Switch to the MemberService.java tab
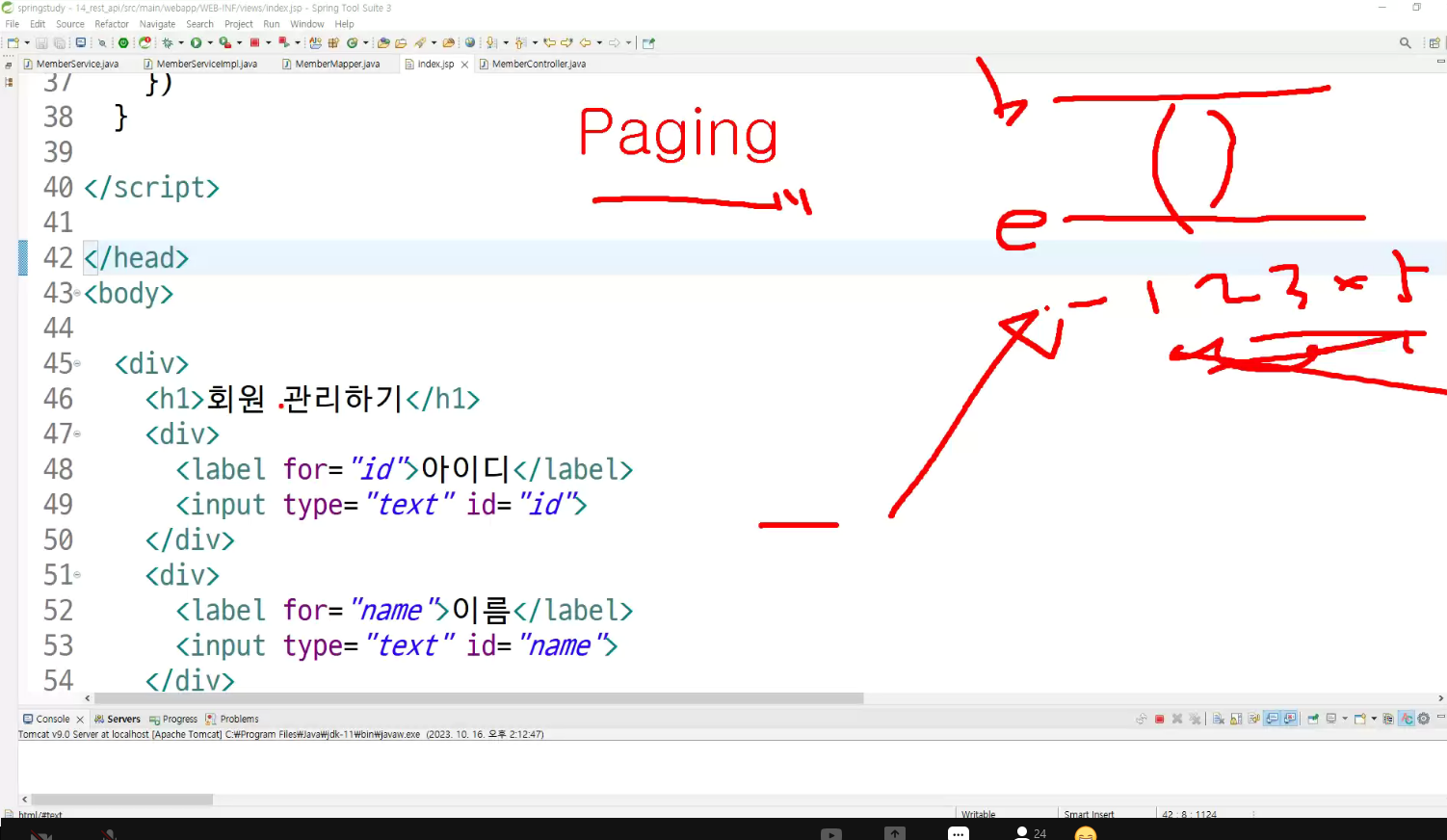Image resolution: width=1447 pixels, height=840 pixels. point(71,64)
